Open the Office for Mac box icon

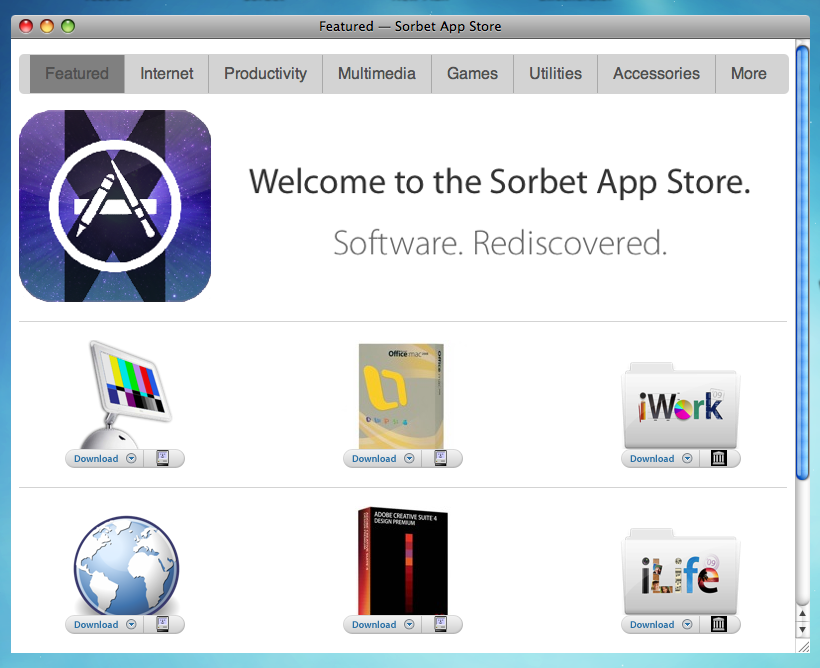(401, 396)
